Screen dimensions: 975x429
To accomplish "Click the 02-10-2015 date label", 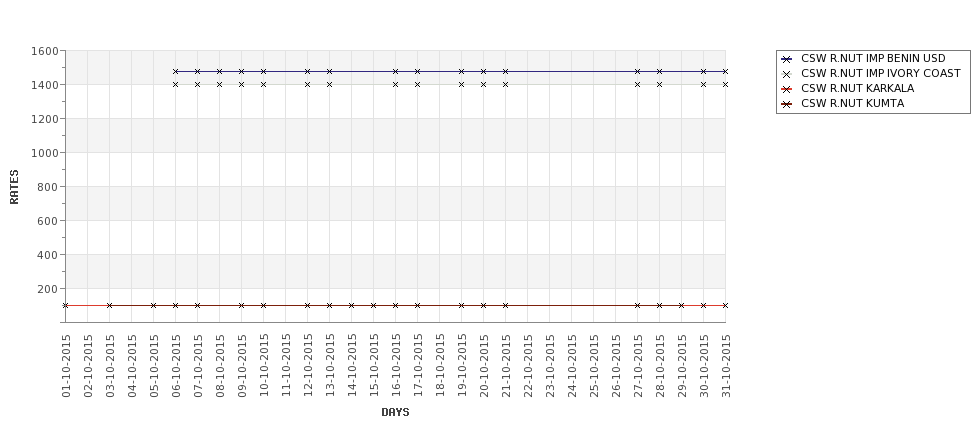I will click(x=88, y=366).
